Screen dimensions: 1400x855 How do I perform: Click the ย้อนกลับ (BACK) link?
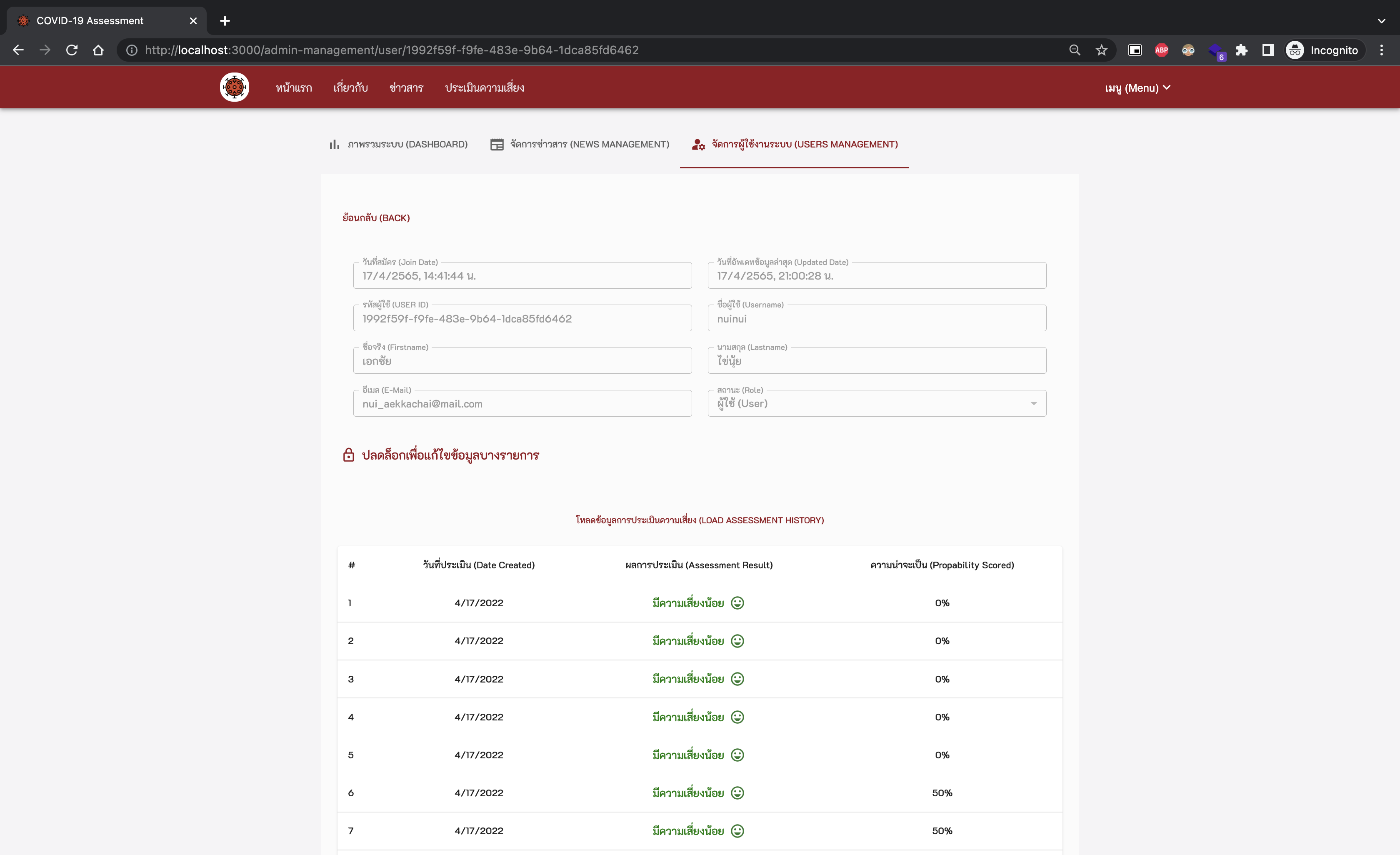point(376,217)
